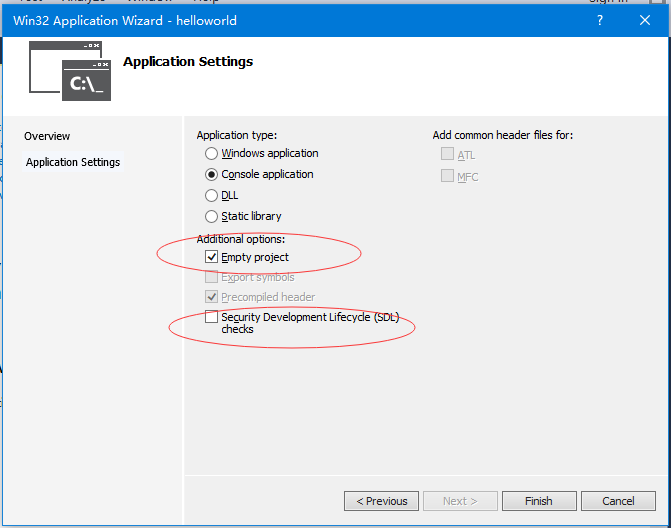Image resolution: width=671 pixels, height=528 pixels.
Task: Open the Overview page in sidebar
Action: (x=47, y=136)
